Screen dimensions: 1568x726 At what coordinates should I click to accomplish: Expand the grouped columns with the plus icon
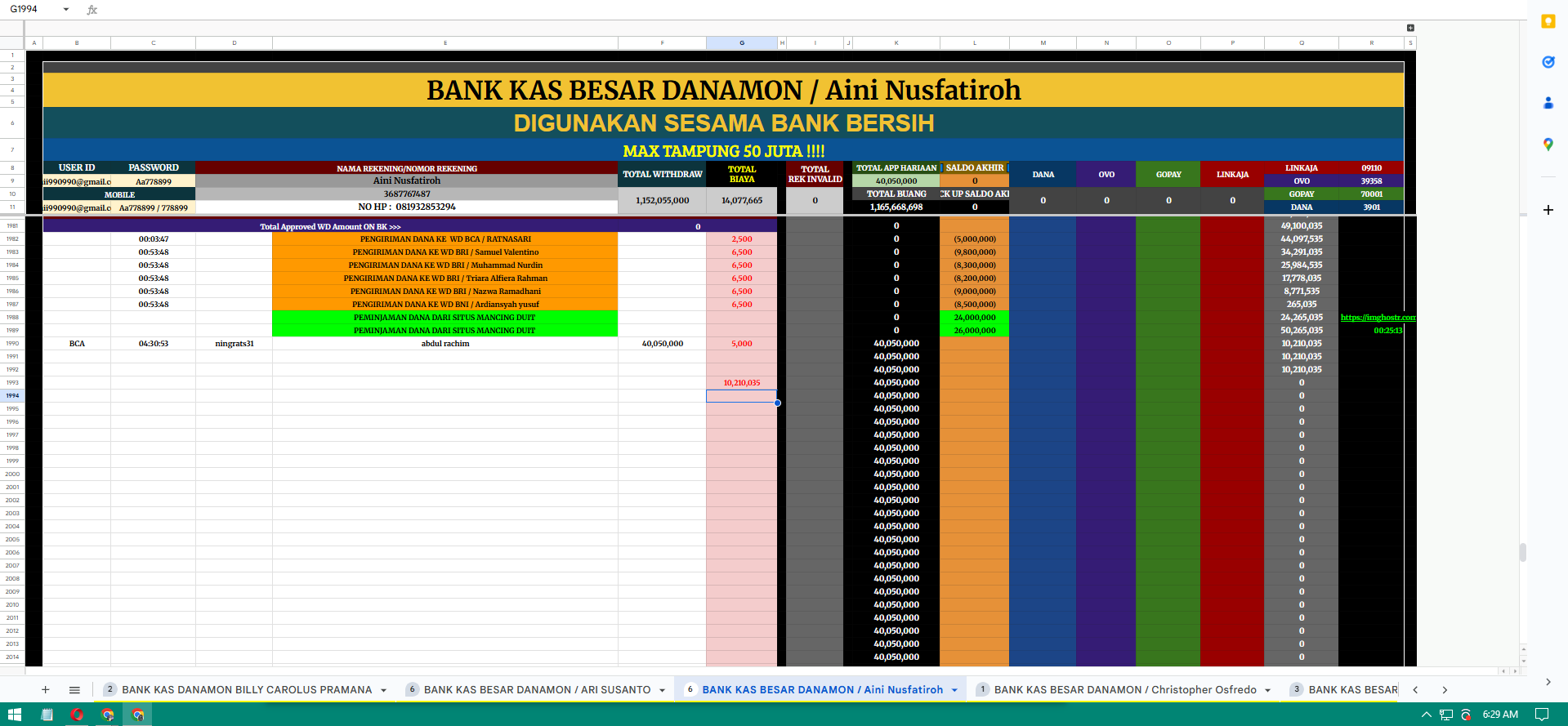(1410, 28)
